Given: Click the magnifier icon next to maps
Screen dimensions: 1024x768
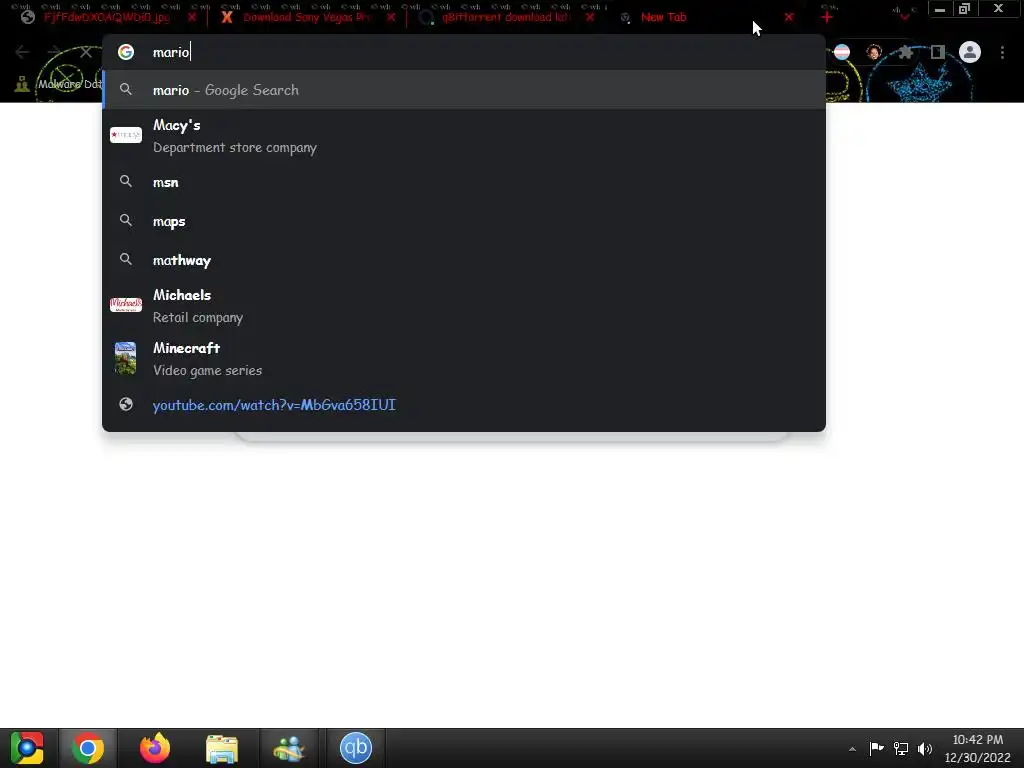Looking at the screenshot, I should pyautogui.click(x=126, y=220).
